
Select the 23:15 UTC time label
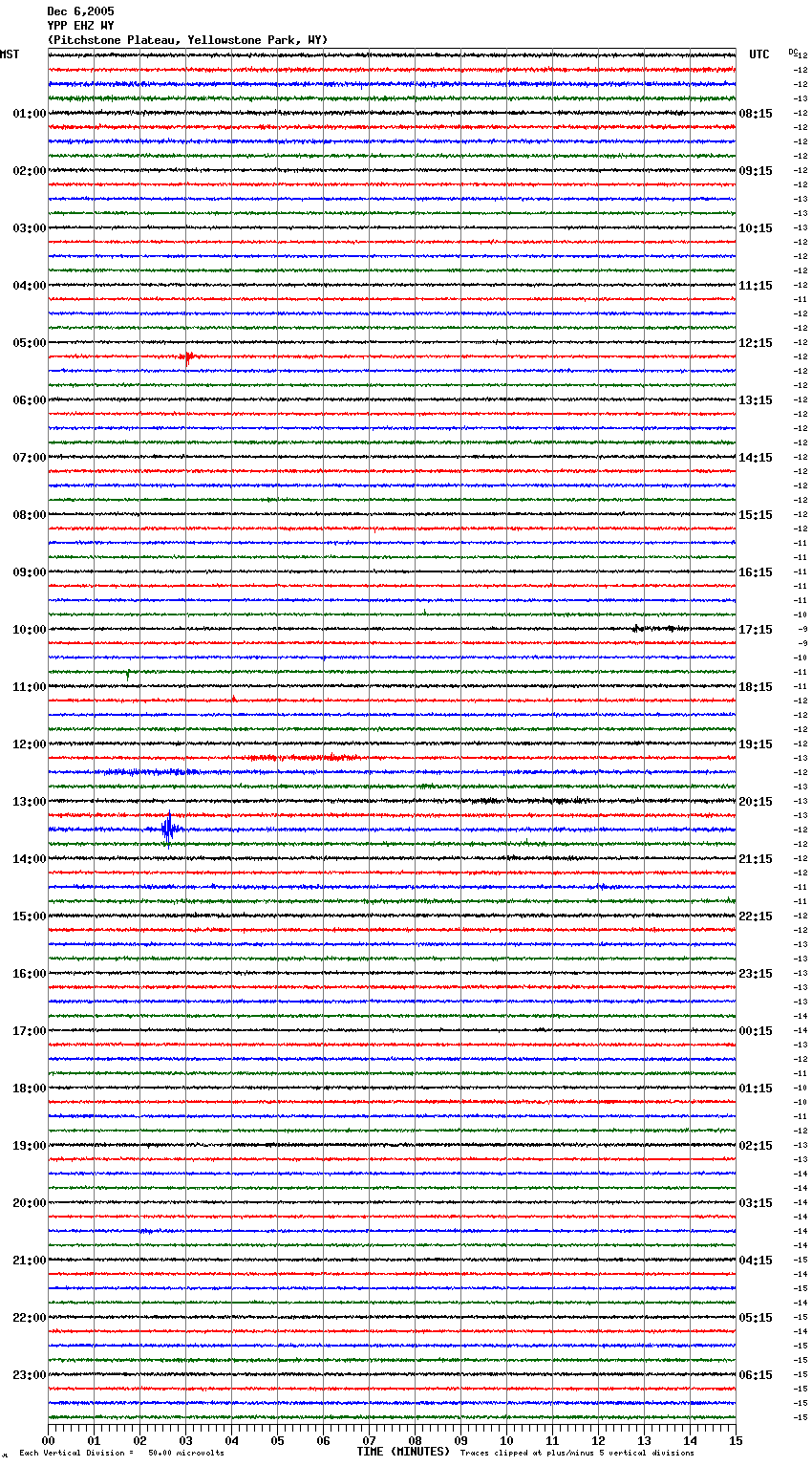(756, 974)
